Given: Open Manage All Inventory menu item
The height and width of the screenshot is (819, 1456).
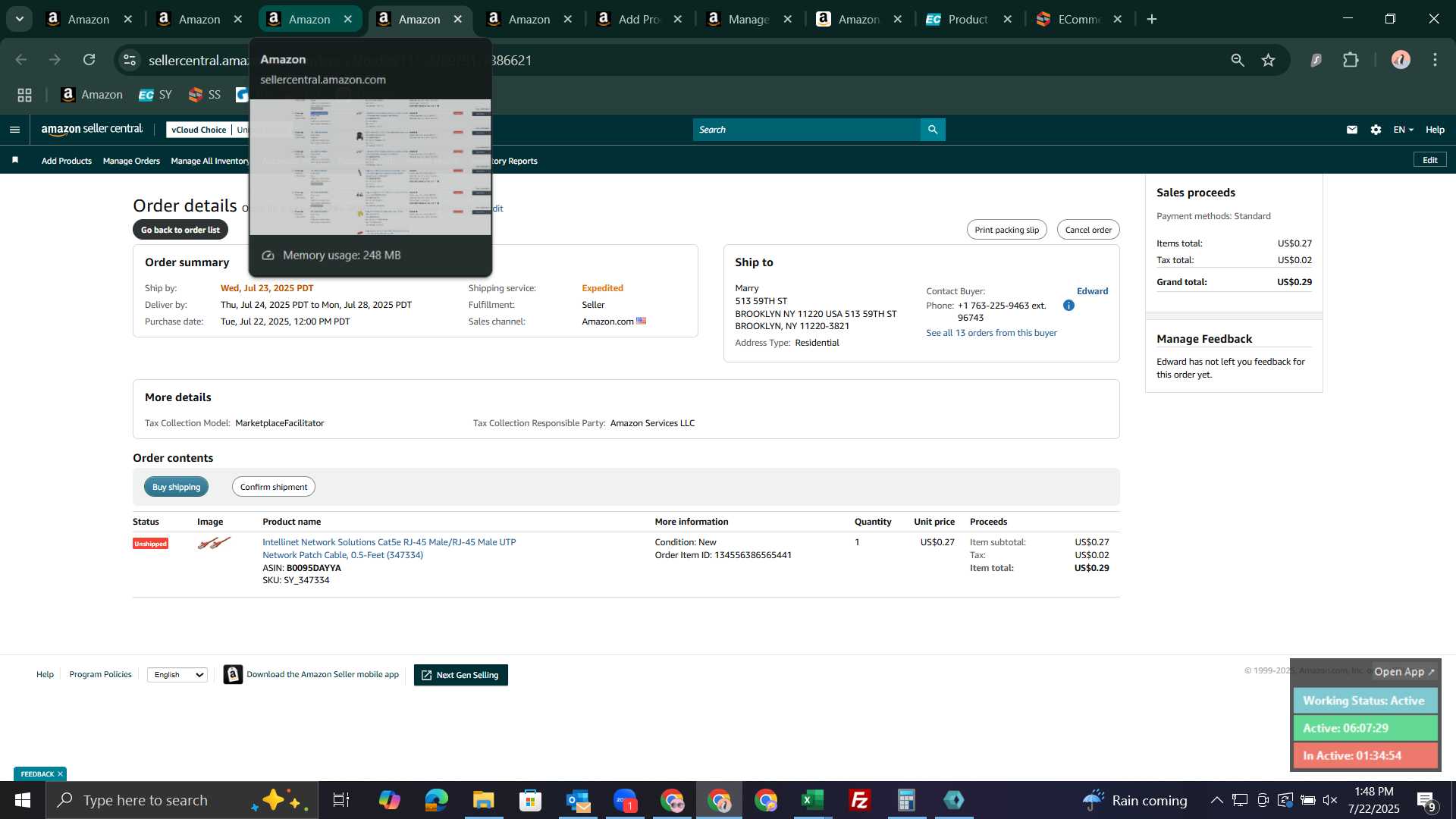Looking at the screenshot, I should pos(210,161).
